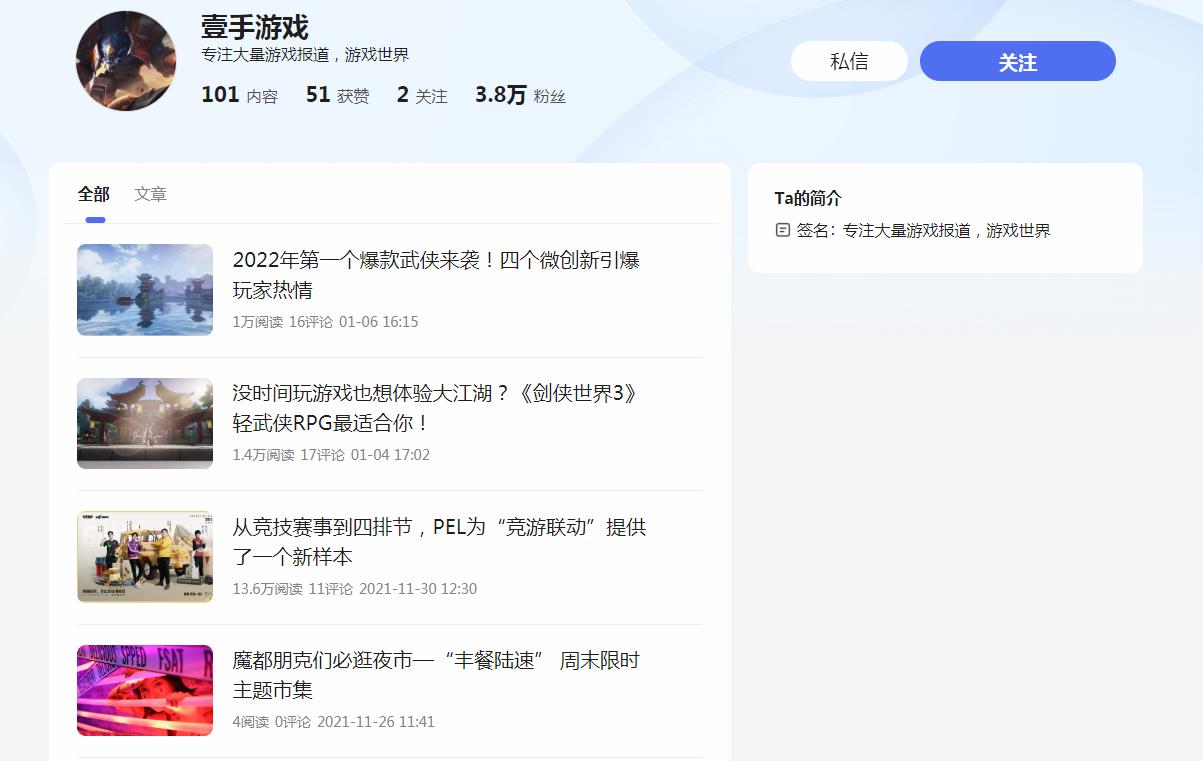This screenshot has height=761, width=1203.
Task: Click the 16评论 on 01-06 article
Action: (x=311, y=322)
